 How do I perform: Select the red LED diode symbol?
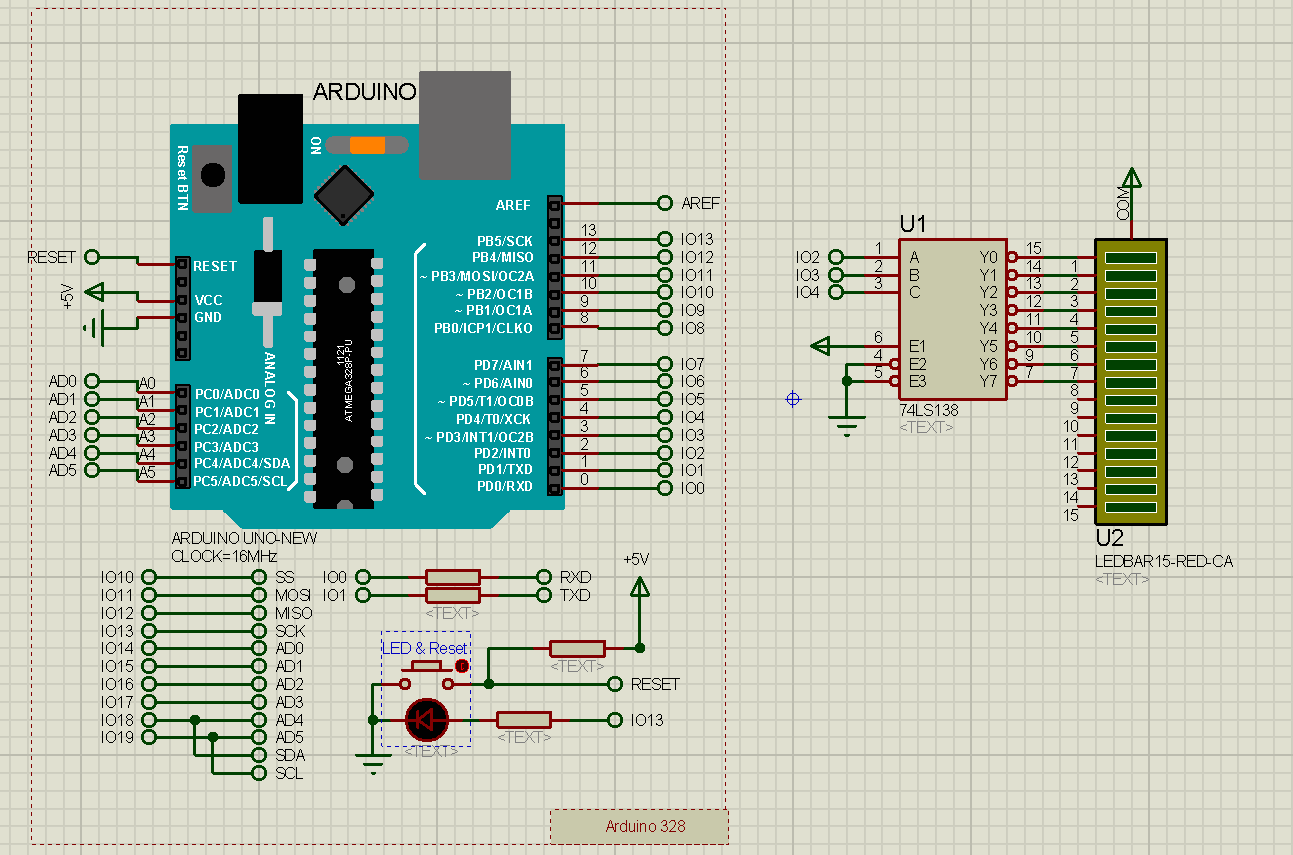pos(427,719)
